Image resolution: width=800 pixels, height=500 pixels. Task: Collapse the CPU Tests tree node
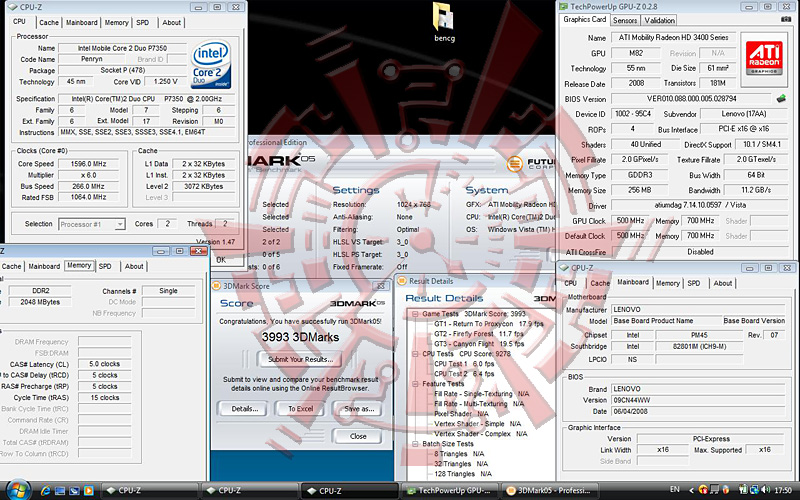pyautogui.click(x=415, y=354)
